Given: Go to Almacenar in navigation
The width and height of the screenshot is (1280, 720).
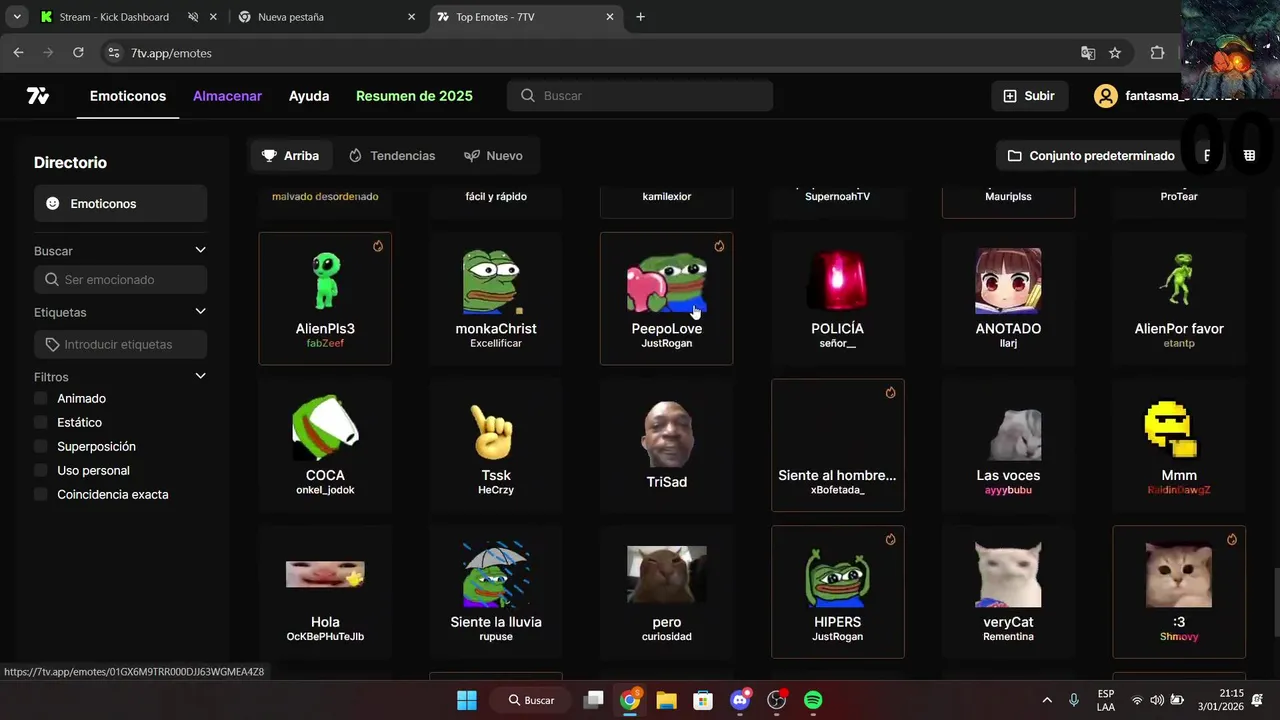Looking at the screenshot, I should click(227, 96).
